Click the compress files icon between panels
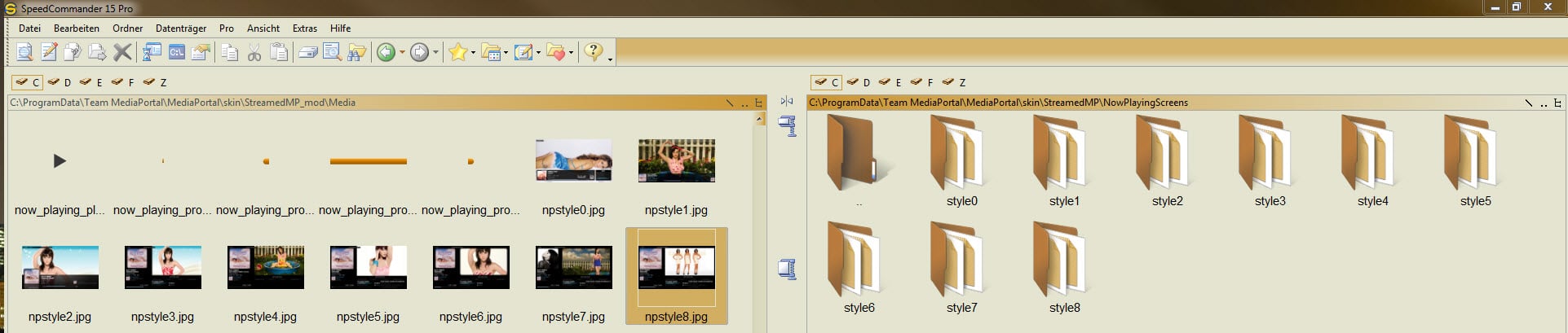 pyautogui.click(x=787, y=126)
